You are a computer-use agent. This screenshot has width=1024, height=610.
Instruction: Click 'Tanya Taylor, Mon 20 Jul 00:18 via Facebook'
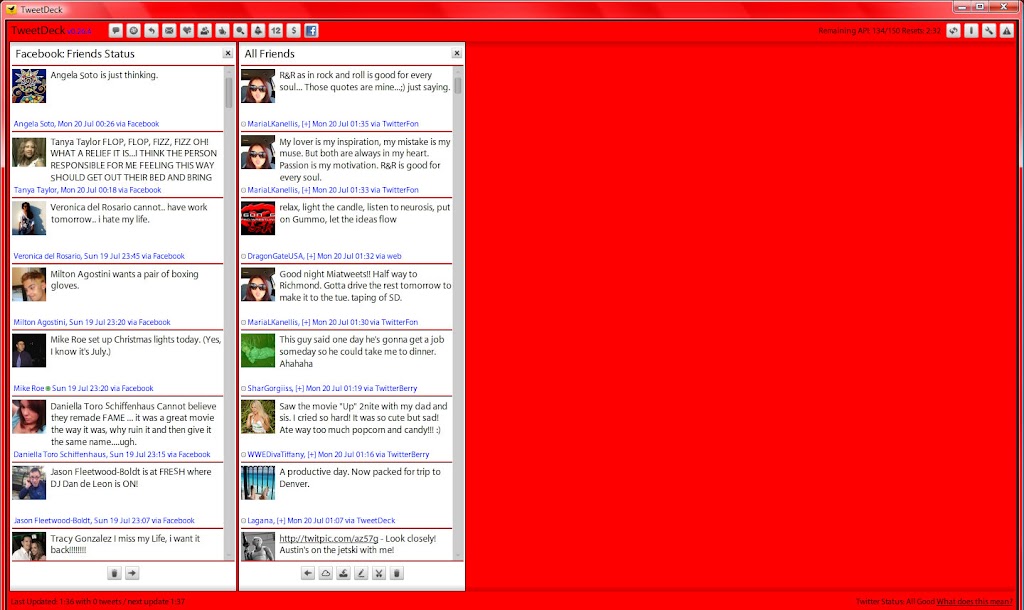(88, 190)
